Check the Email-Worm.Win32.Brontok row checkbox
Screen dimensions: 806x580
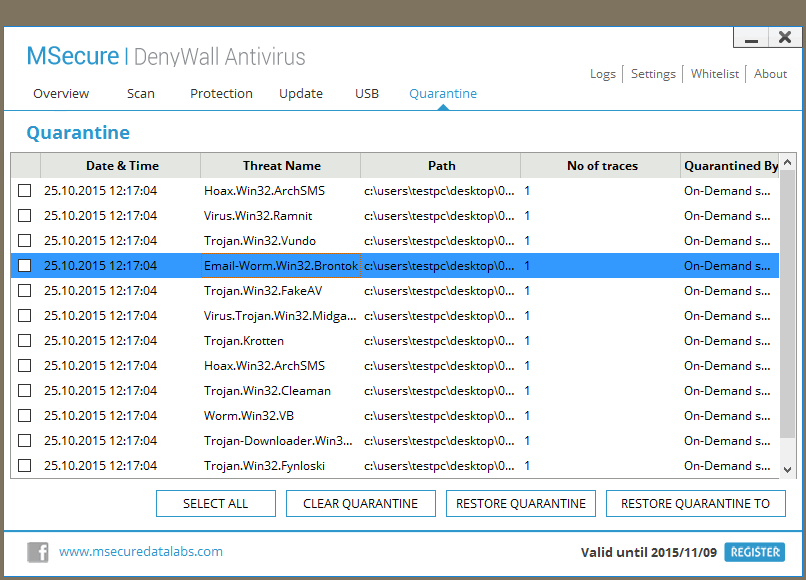coord(25,265)
